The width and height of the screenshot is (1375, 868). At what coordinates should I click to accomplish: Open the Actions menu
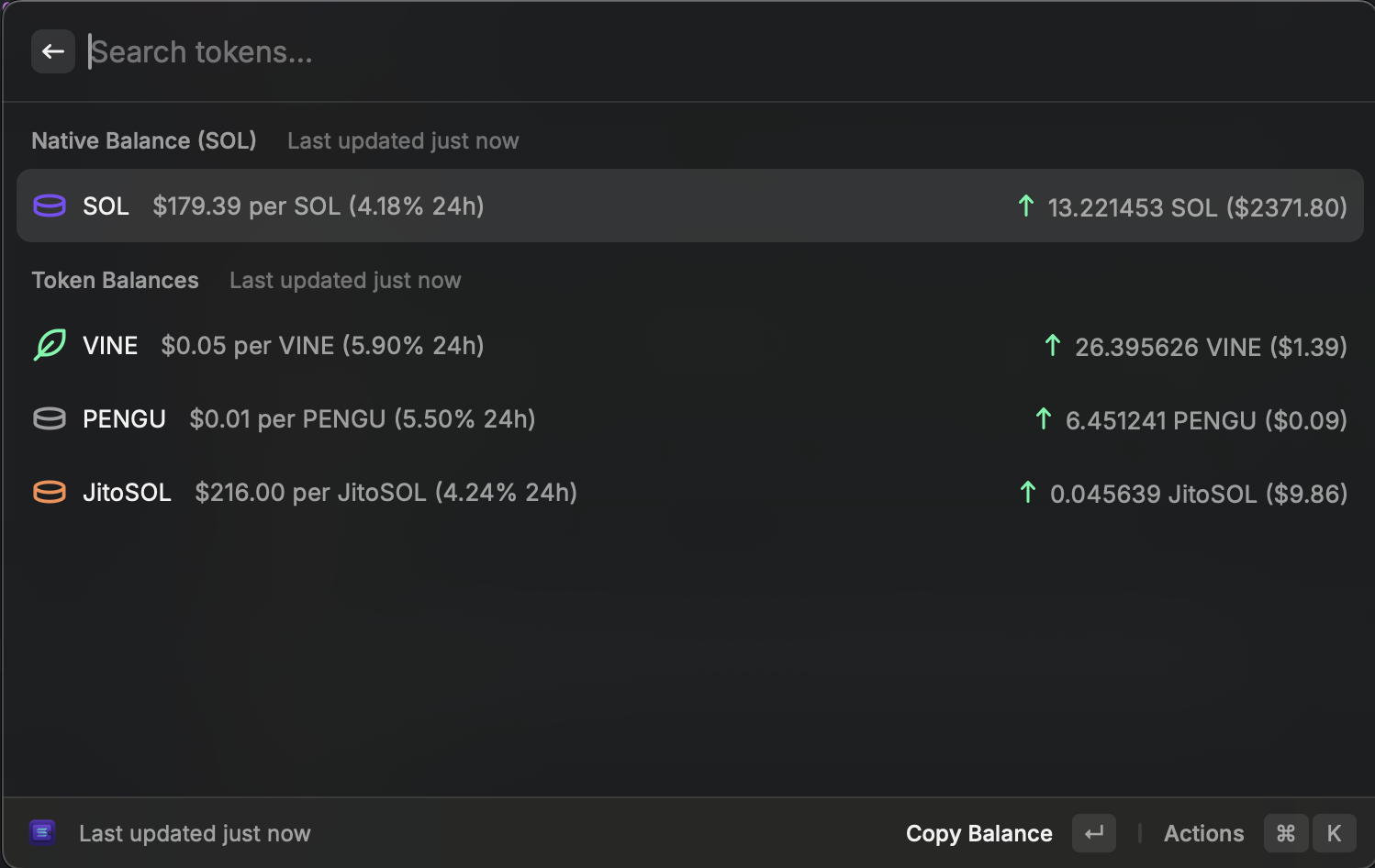coord(1203,833)
